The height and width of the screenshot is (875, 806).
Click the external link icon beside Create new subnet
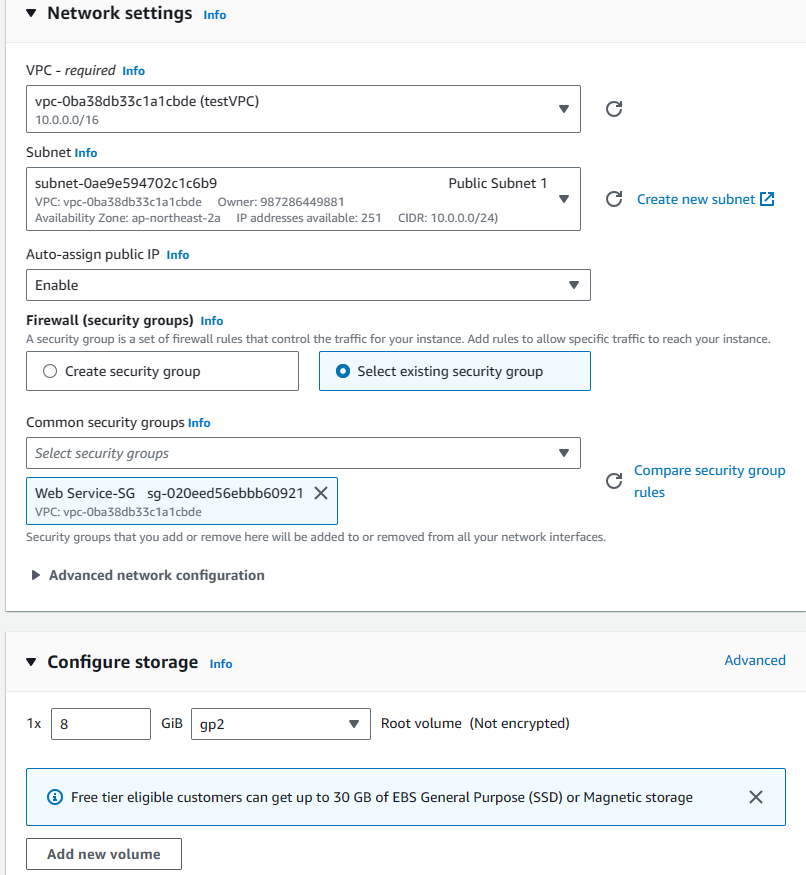[x=767, y=199]
